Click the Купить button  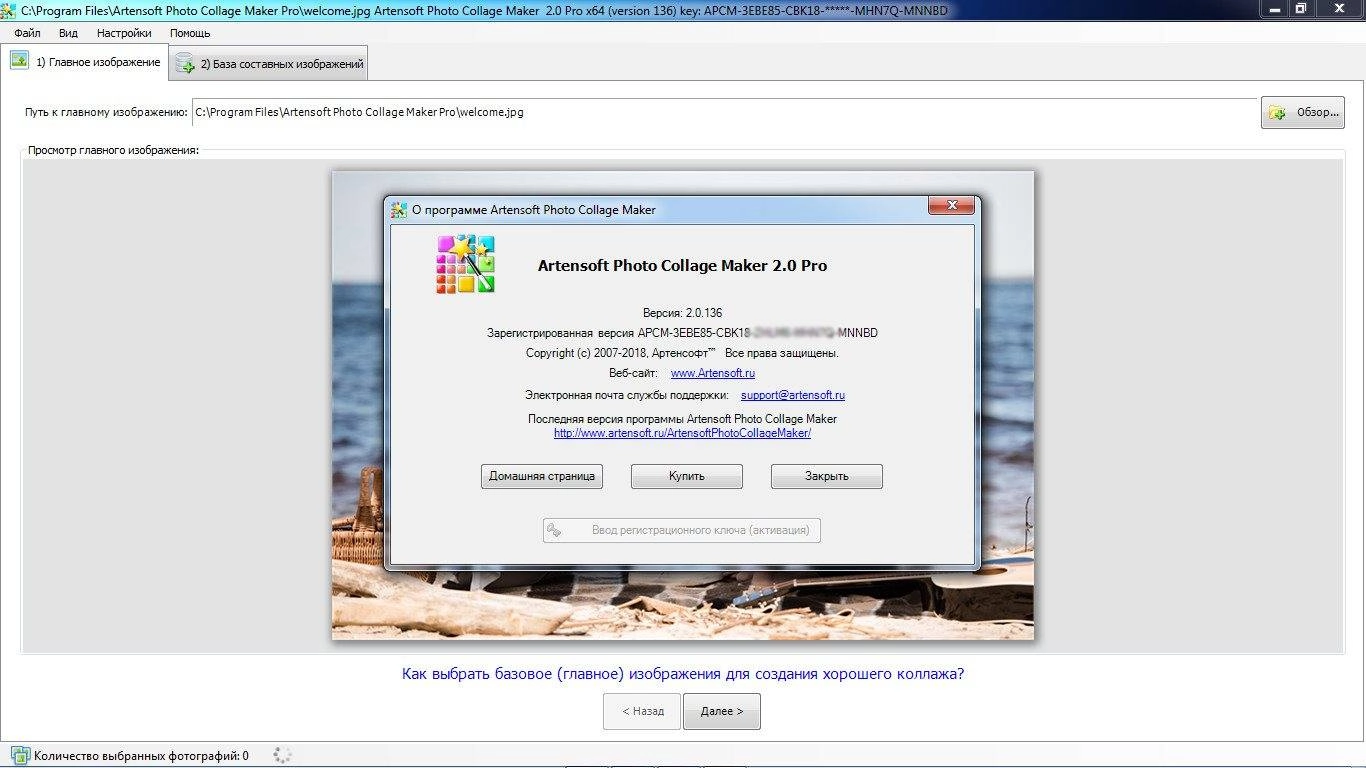click(687, 476)
